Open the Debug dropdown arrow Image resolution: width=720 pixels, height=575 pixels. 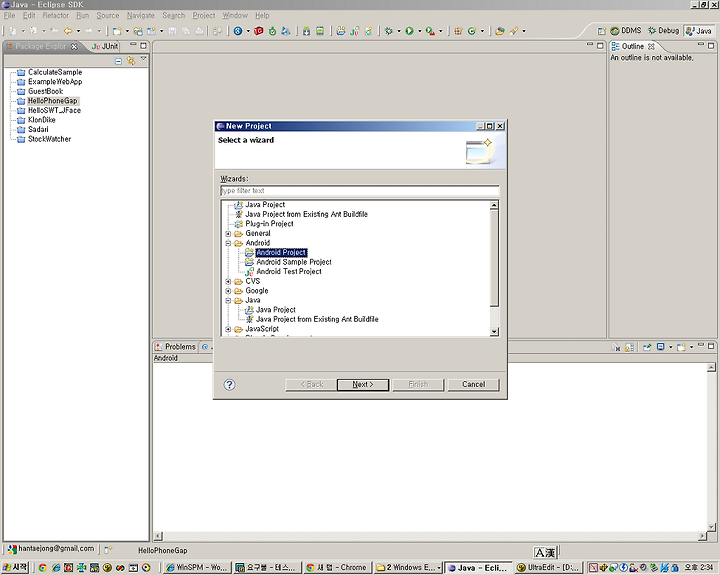(399, 31)
